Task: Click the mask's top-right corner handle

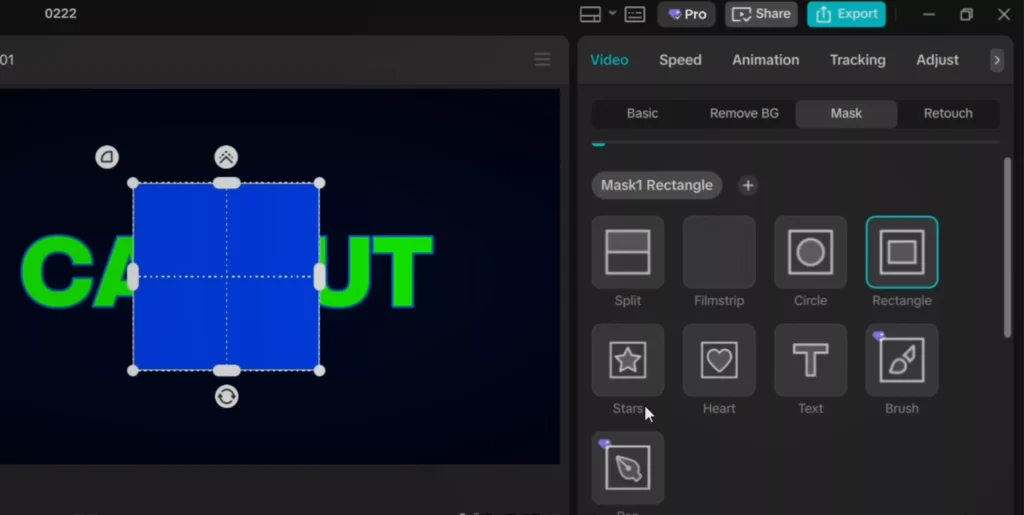Action: [x=319, y=183]
